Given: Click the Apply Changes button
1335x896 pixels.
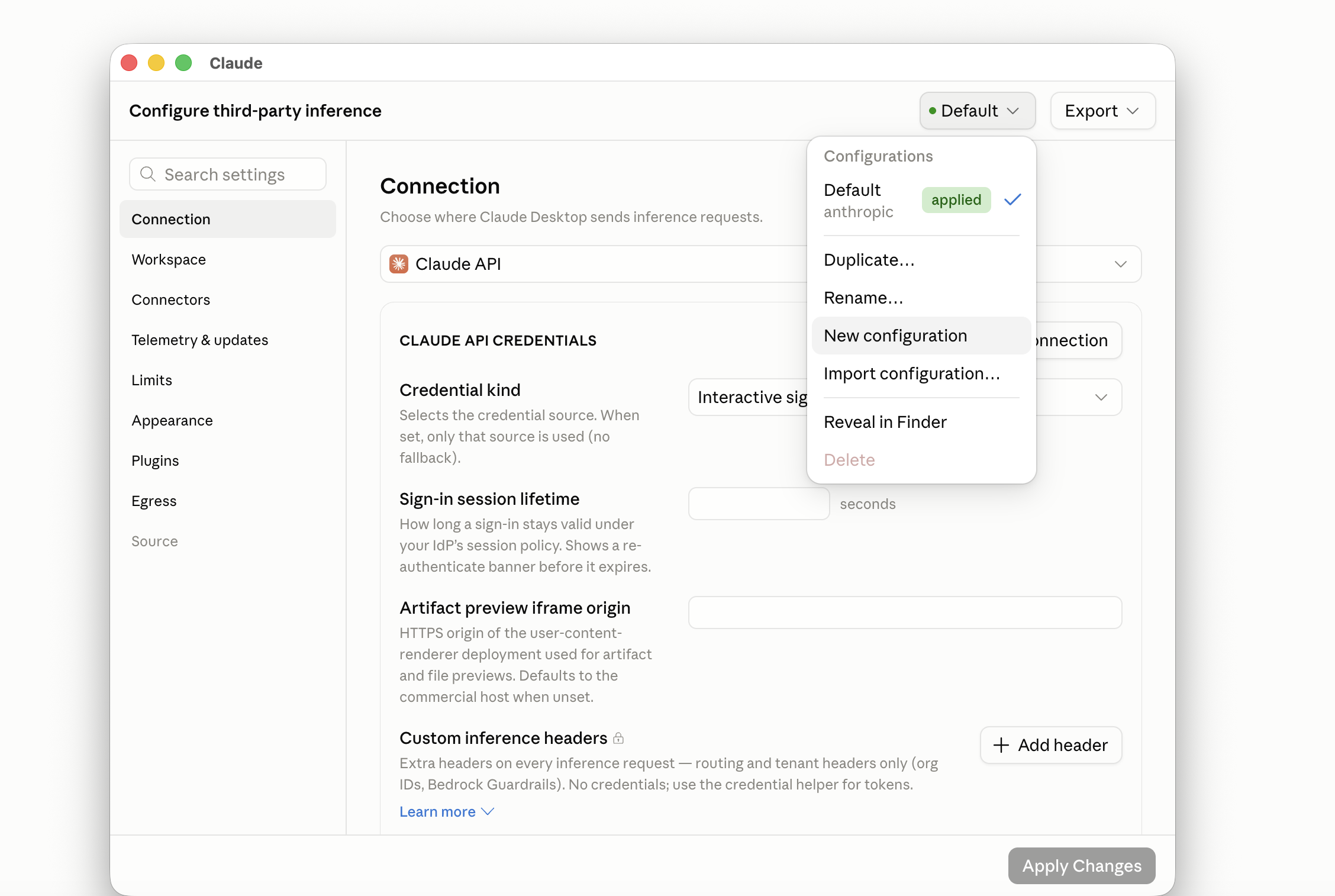Looking at the screenshot, I should pyautogui.click(x=1082, y=866).
